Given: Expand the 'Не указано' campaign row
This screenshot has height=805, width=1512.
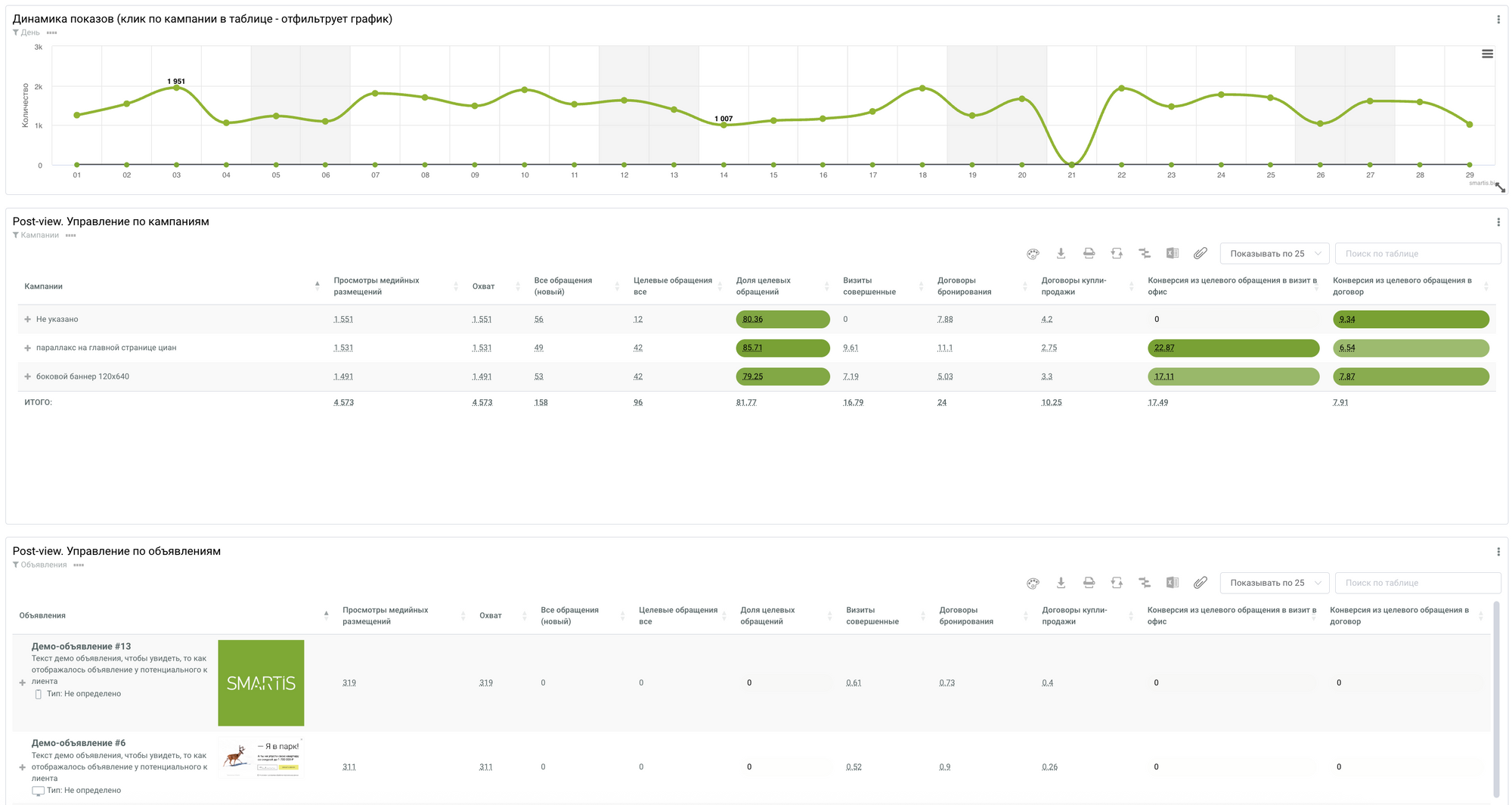Looking at the screenshot, I should coord(28,320).
